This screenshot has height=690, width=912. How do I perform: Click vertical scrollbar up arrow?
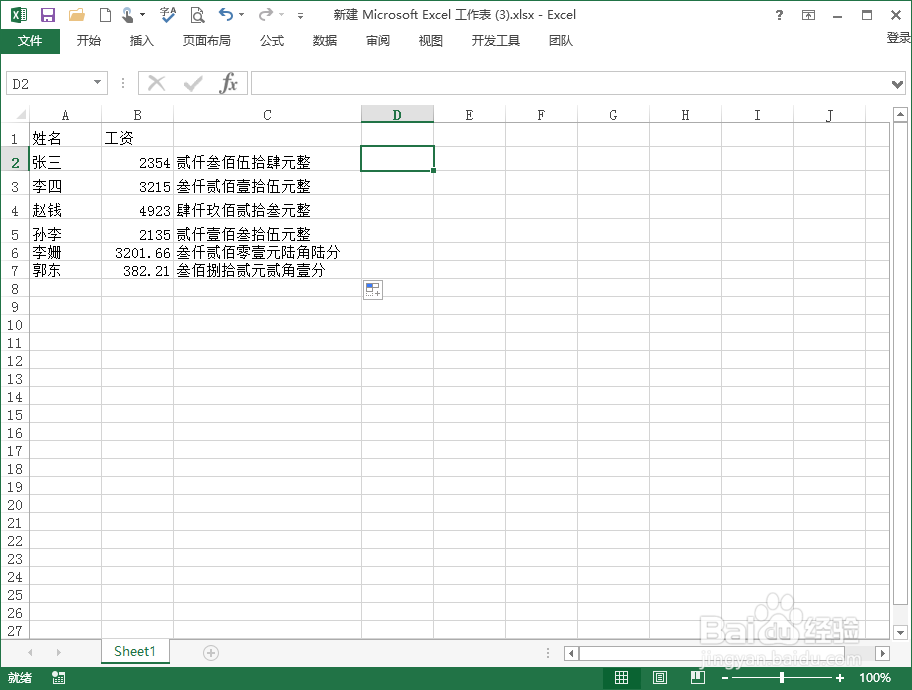[900, 115]
